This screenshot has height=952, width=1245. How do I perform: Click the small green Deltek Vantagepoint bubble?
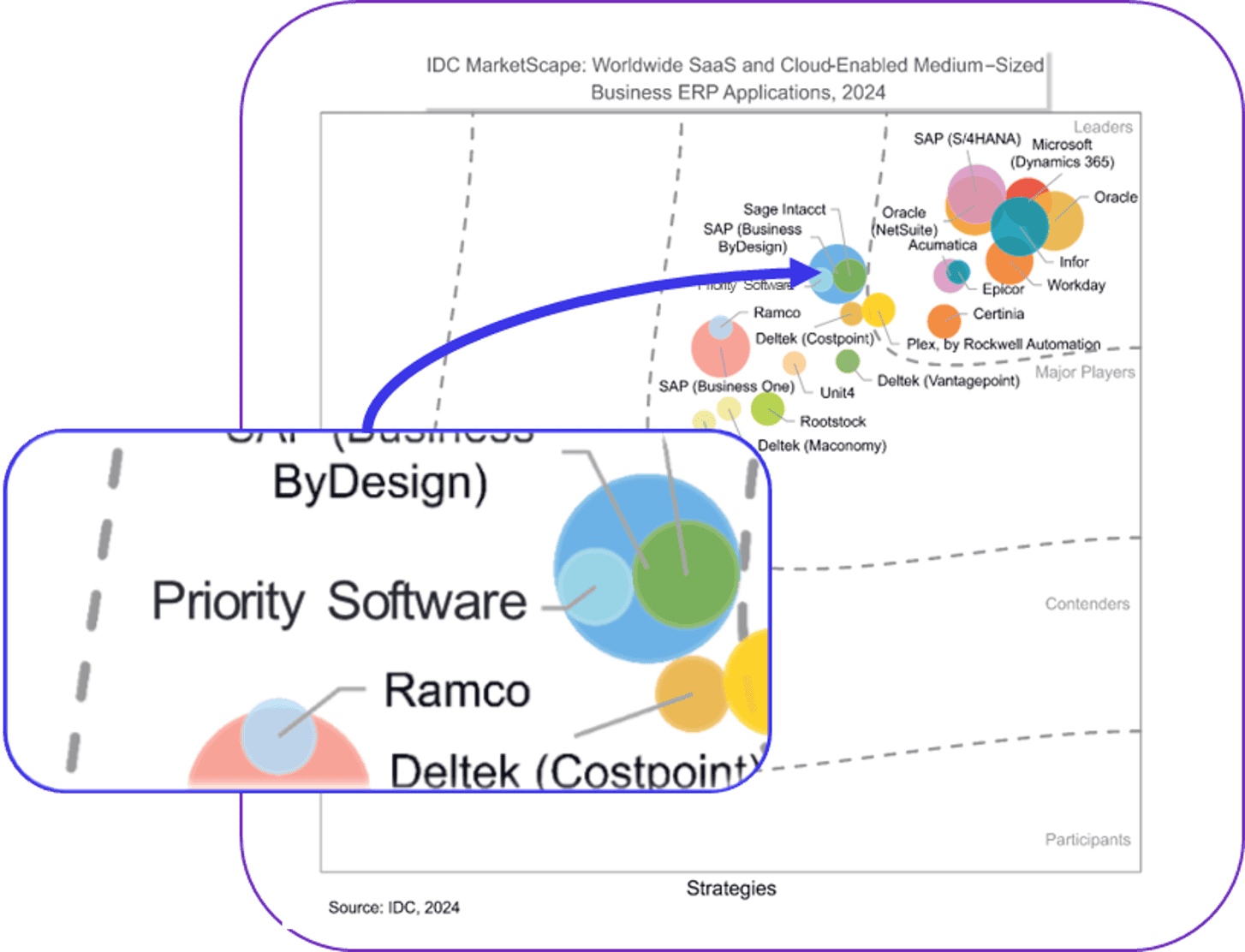pos(847,361)
